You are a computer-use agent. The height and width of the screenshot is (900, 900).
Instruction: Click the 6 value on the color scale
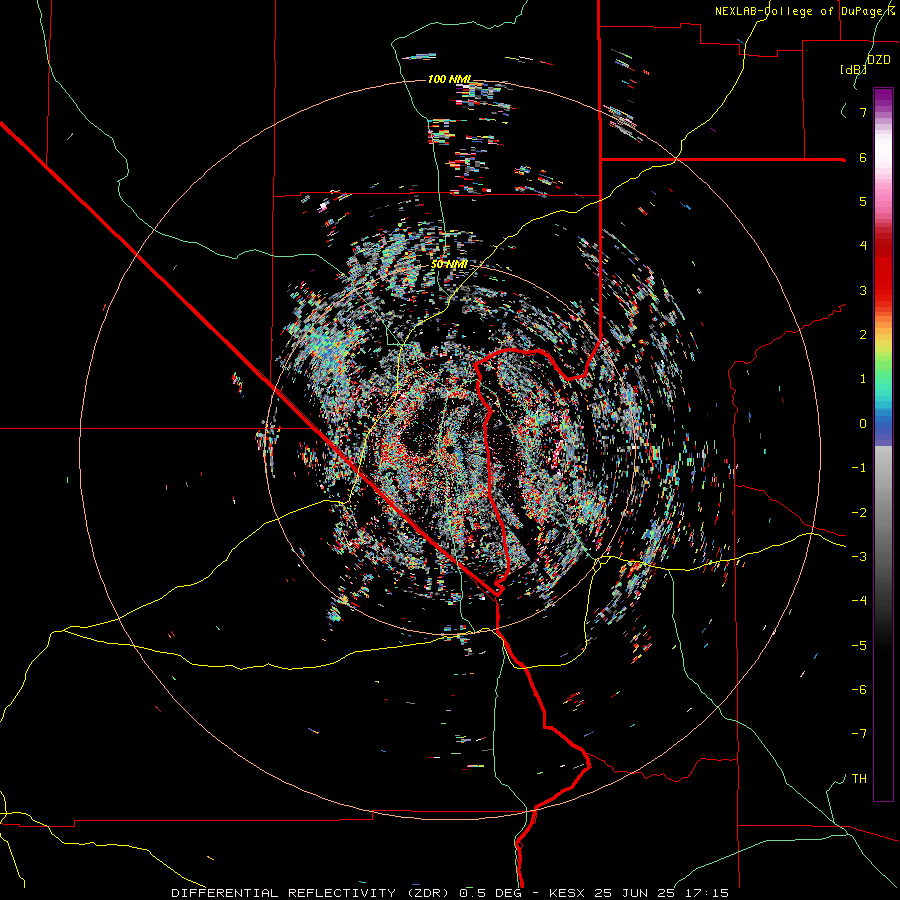[863, 157]
